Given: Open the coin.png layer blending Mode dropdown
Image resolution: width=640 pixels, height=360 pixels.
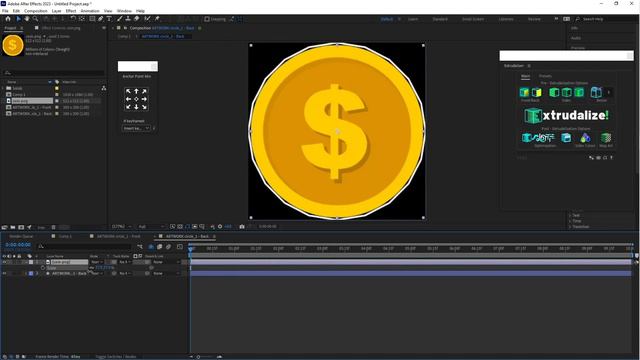Looking at the screenshot, I should pos(97,262).
